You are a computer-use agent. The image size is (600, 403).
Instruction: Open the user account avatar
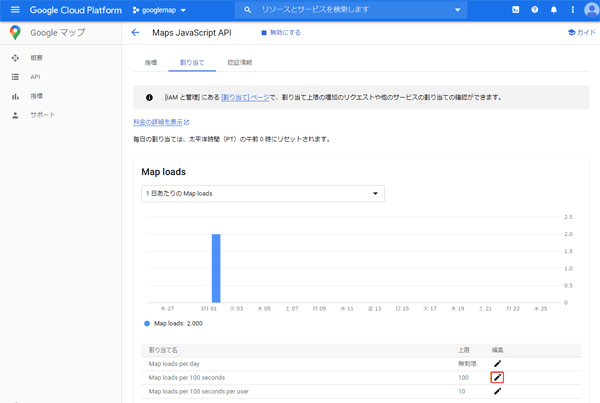[592, 10]
